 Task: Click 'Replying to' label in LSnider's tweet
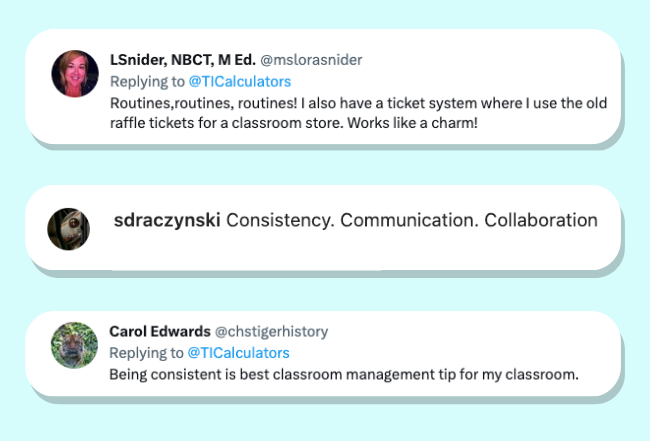146,81
